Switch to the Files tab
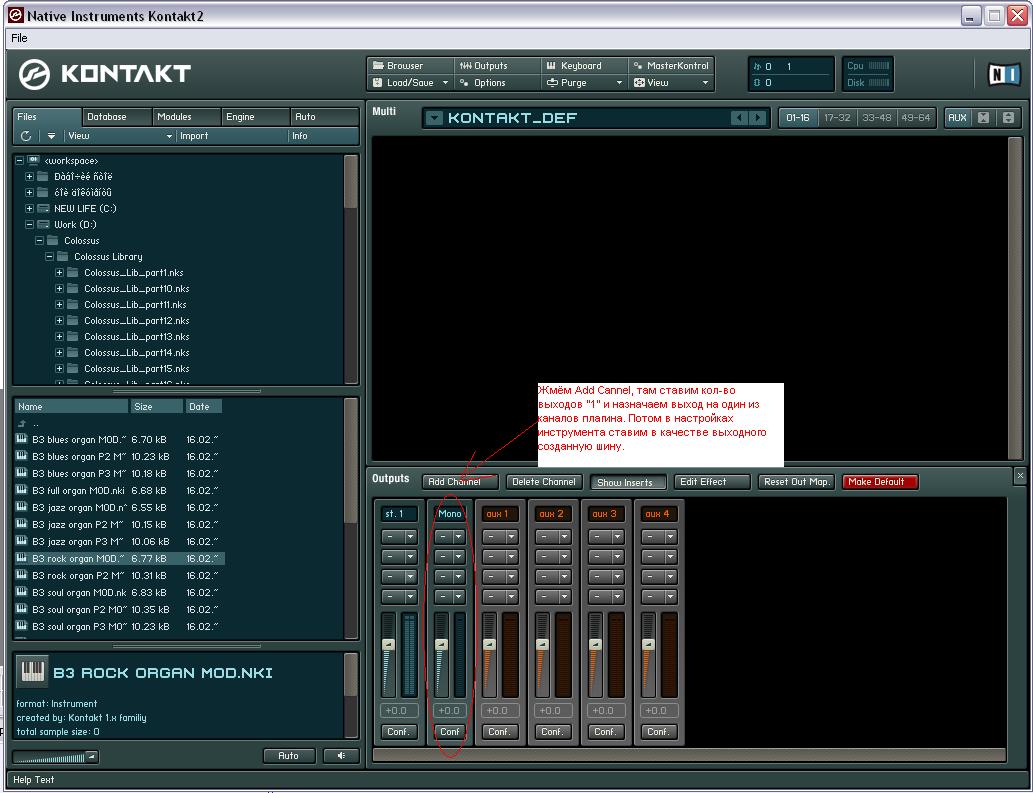Image resolution: width=1033 pixels, height=793 pixels. (x=47, y=117)
